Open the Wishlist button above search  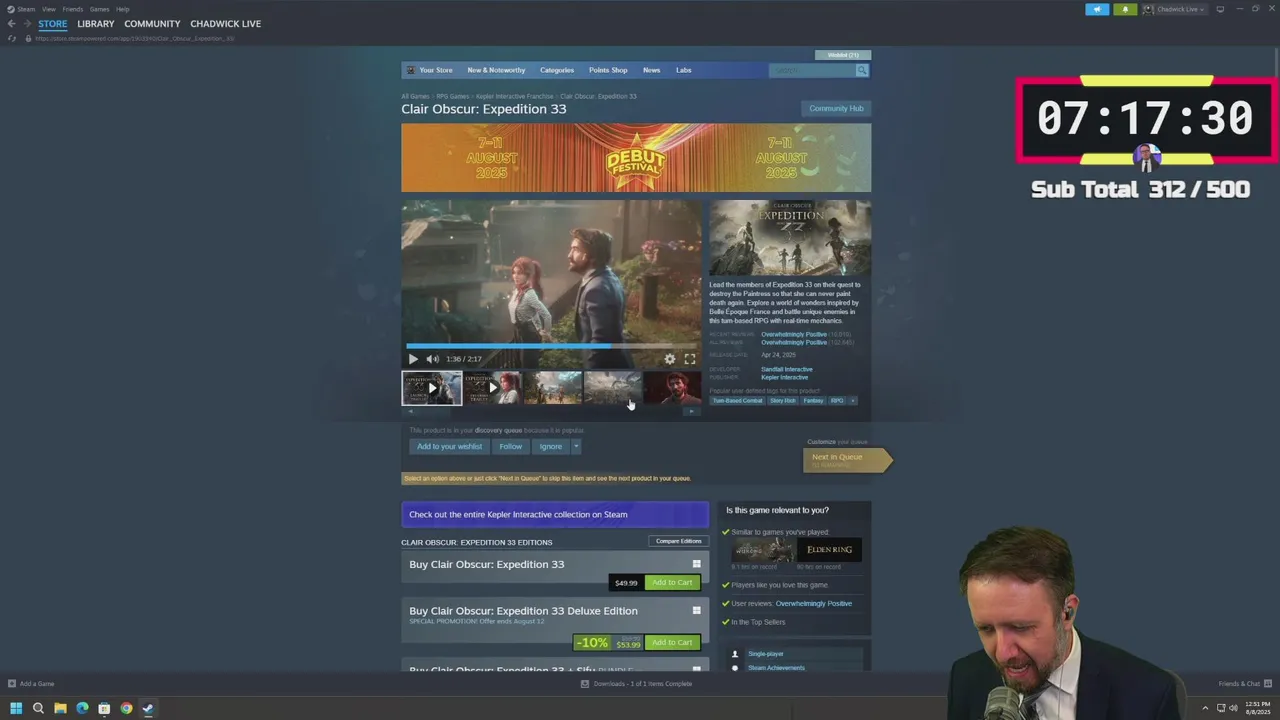click(x=843, y=55)
